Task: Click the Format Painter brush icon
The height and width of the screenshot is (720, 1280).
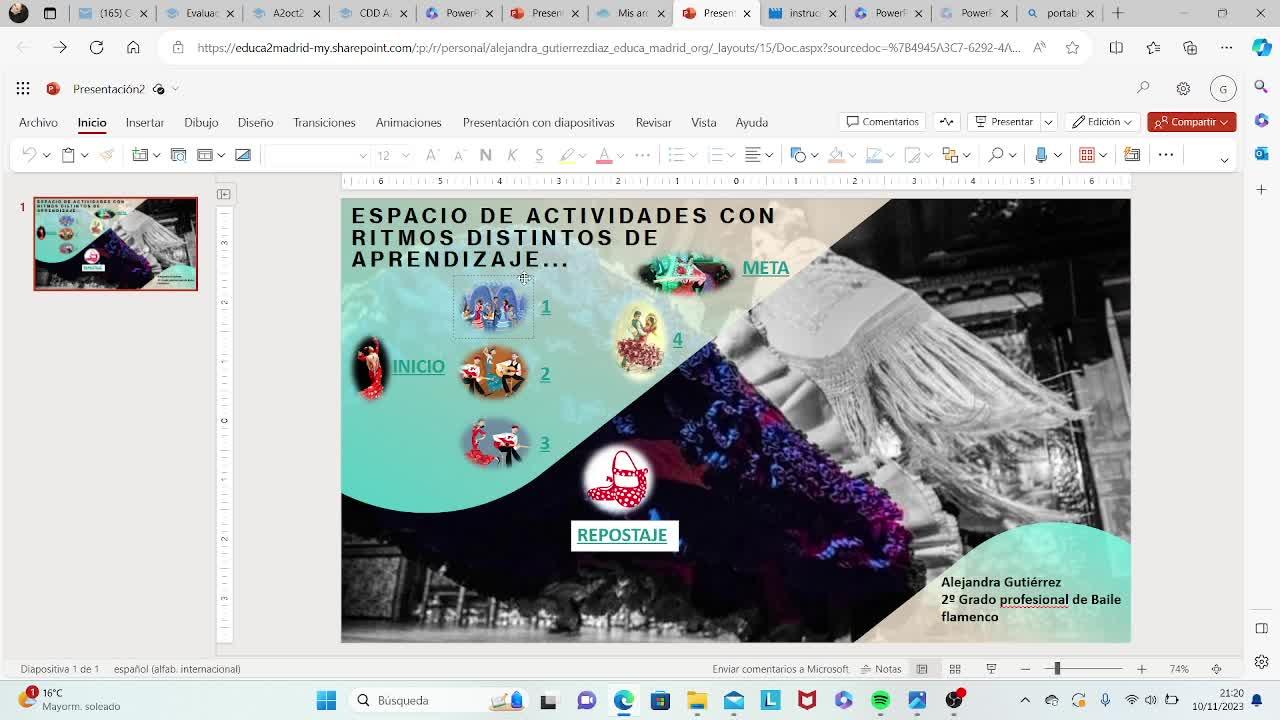Action: point(106,155)
